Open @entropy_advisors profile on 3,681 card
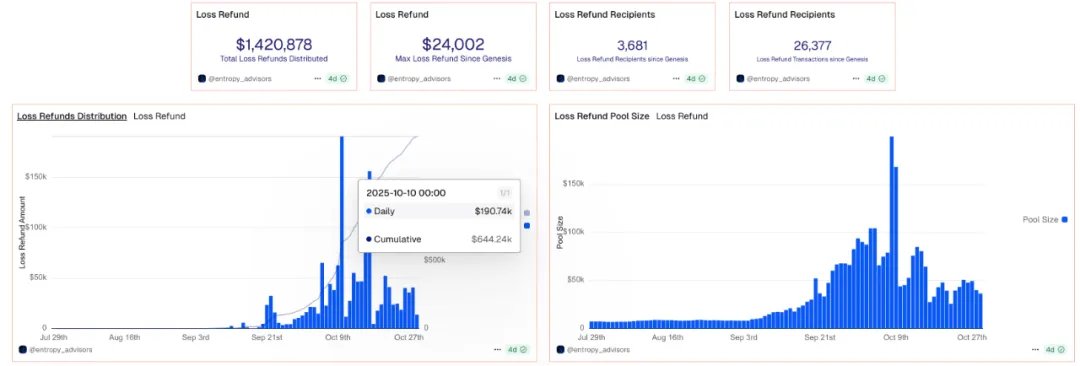 point(598,79)
